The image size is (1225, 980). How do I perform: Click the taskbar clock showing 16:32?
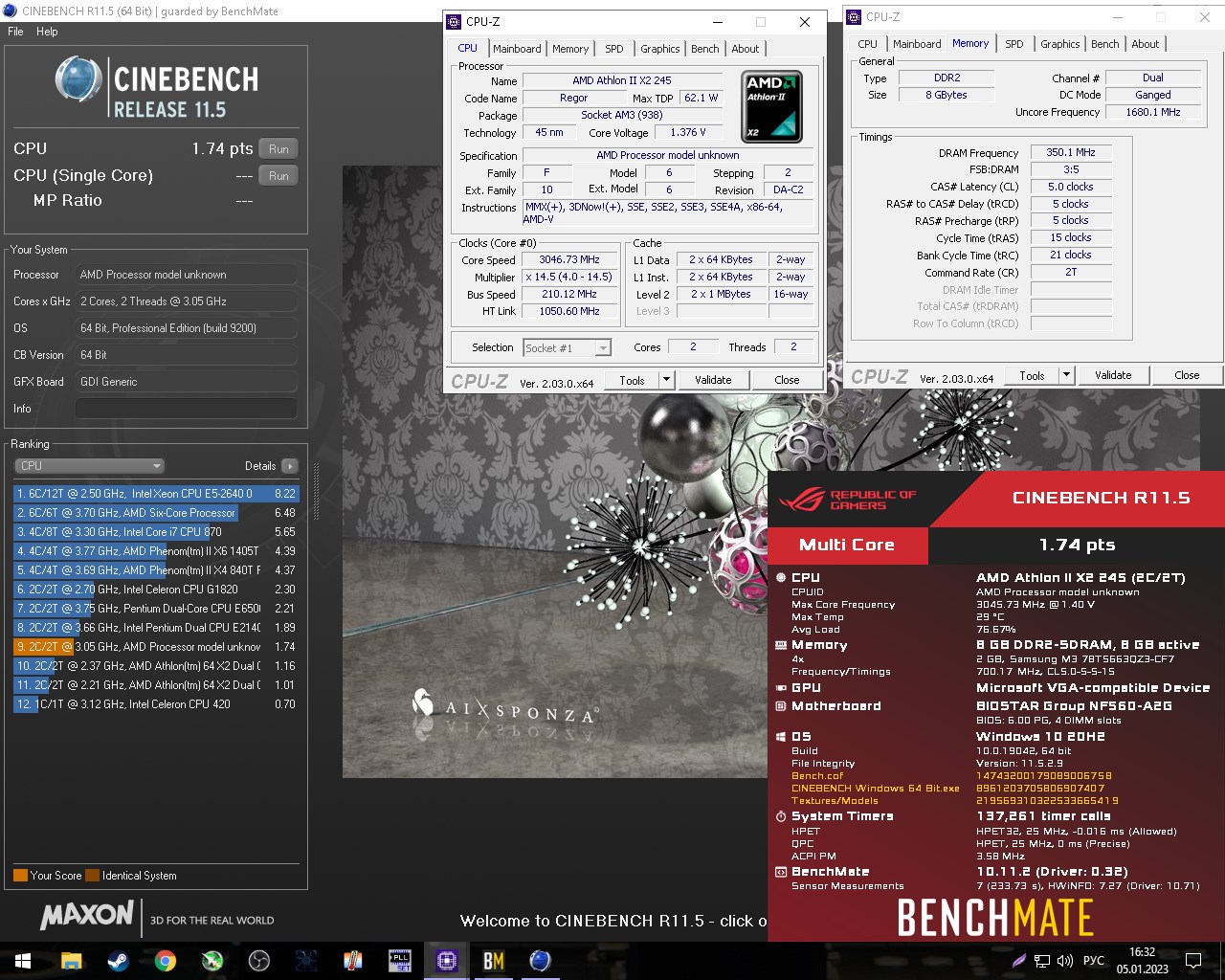click(x=1142, y=952)
